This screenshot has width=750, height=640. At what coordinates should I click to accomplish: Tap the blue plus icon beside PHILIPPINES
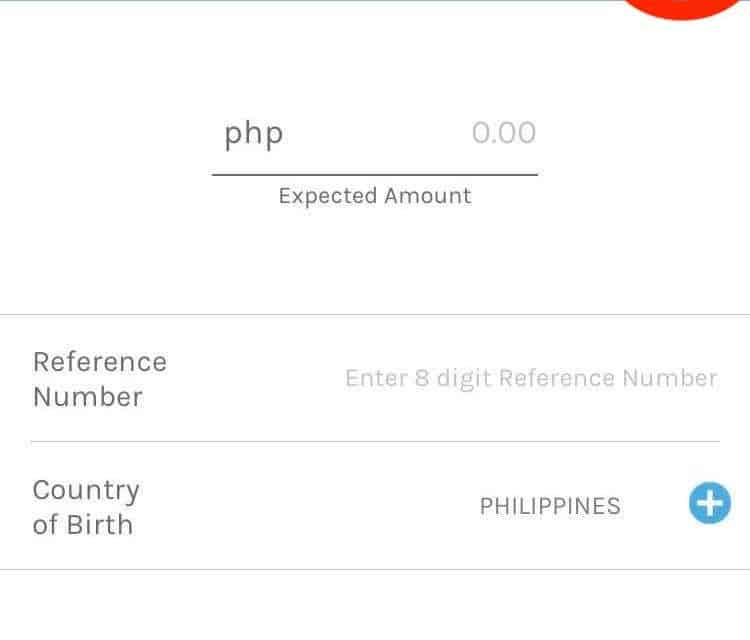(x=709, y=503)
